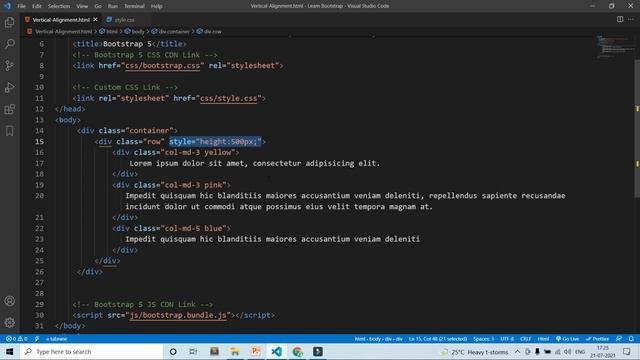
Task: Open the Search view in activity bar
Action: tap(9, 44)
